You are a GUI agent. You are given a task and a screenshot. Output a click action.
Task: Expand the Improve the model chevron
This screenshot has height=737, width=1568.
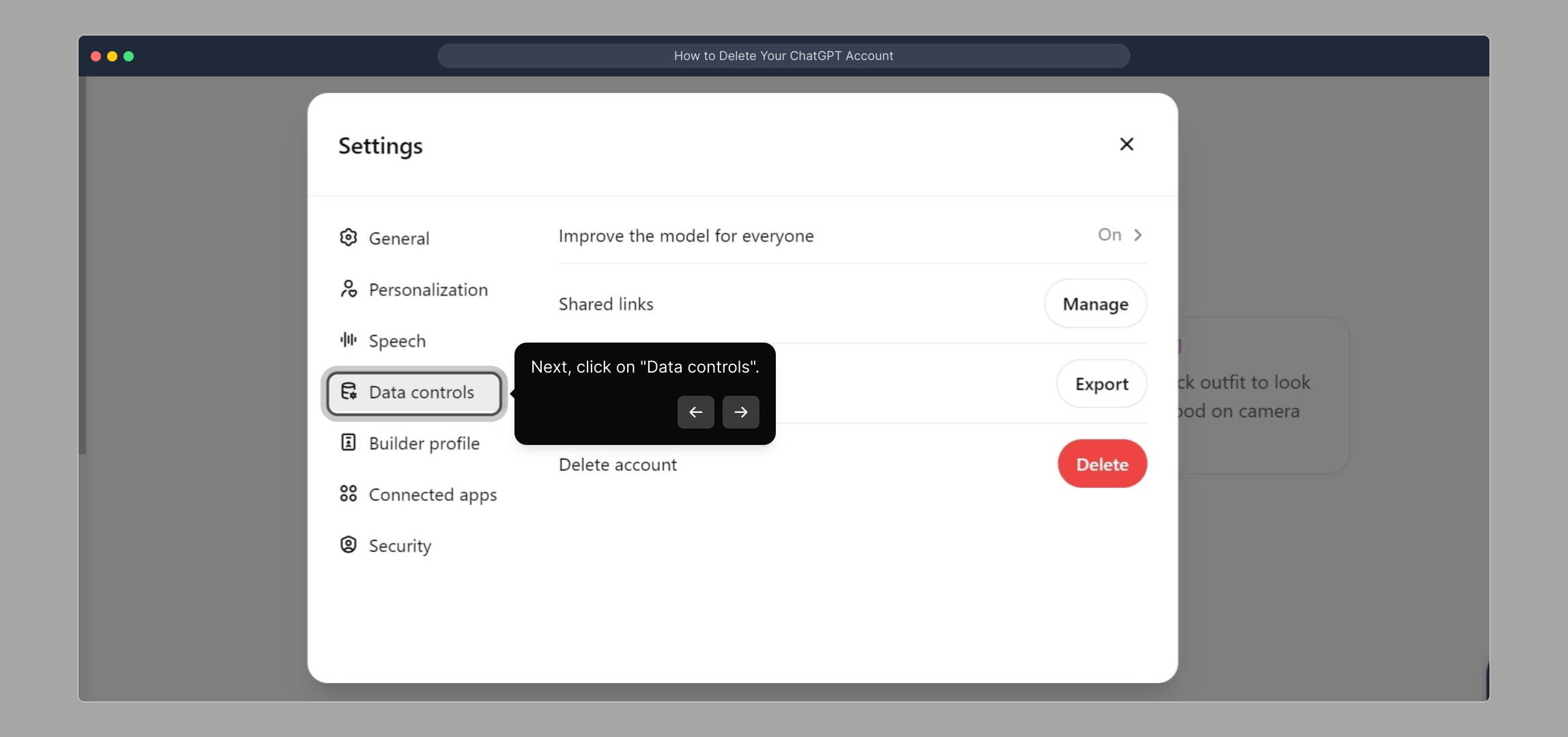click(1138, 235)
